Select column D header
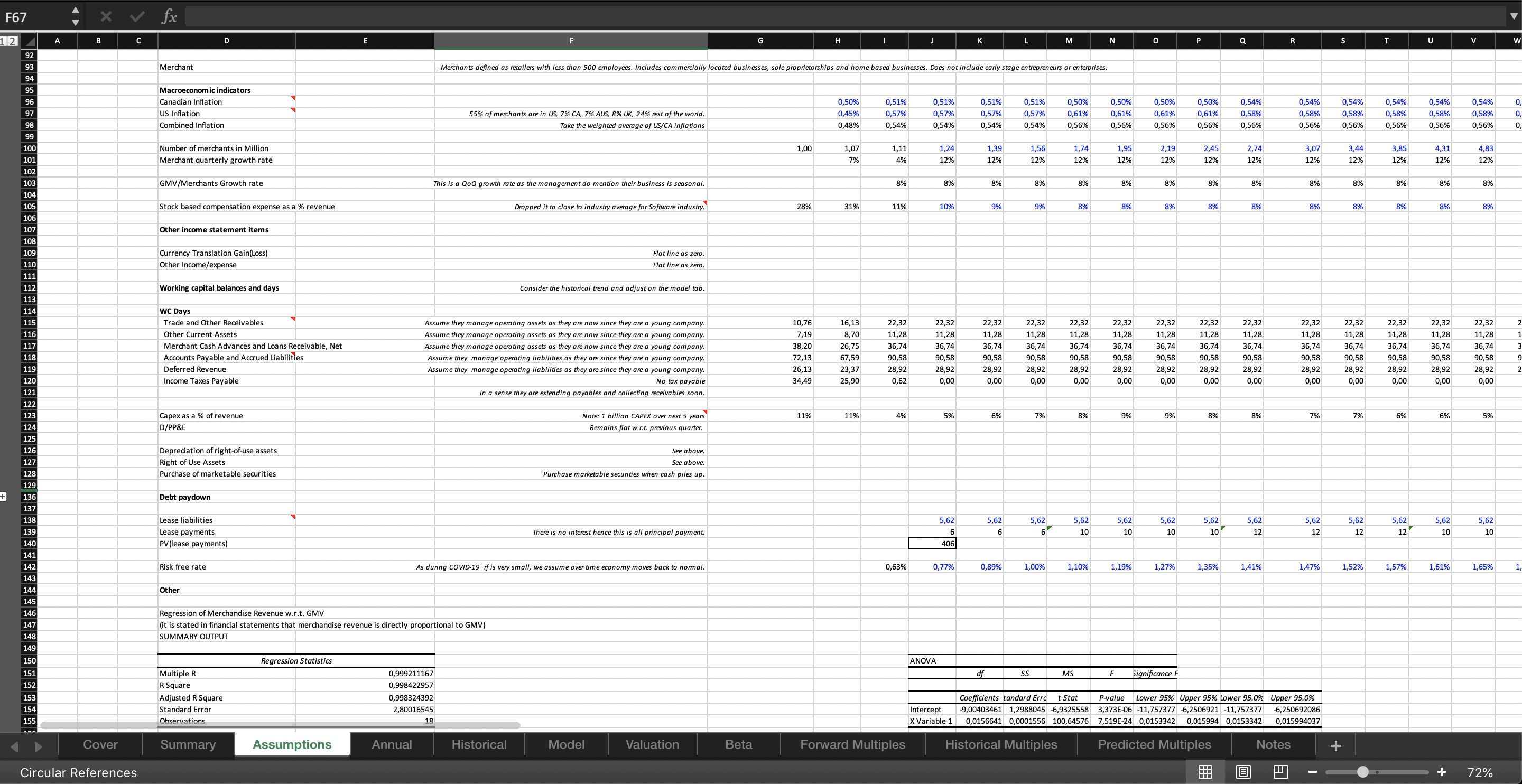Screen dimensions: 1522x784 [226, 41]
